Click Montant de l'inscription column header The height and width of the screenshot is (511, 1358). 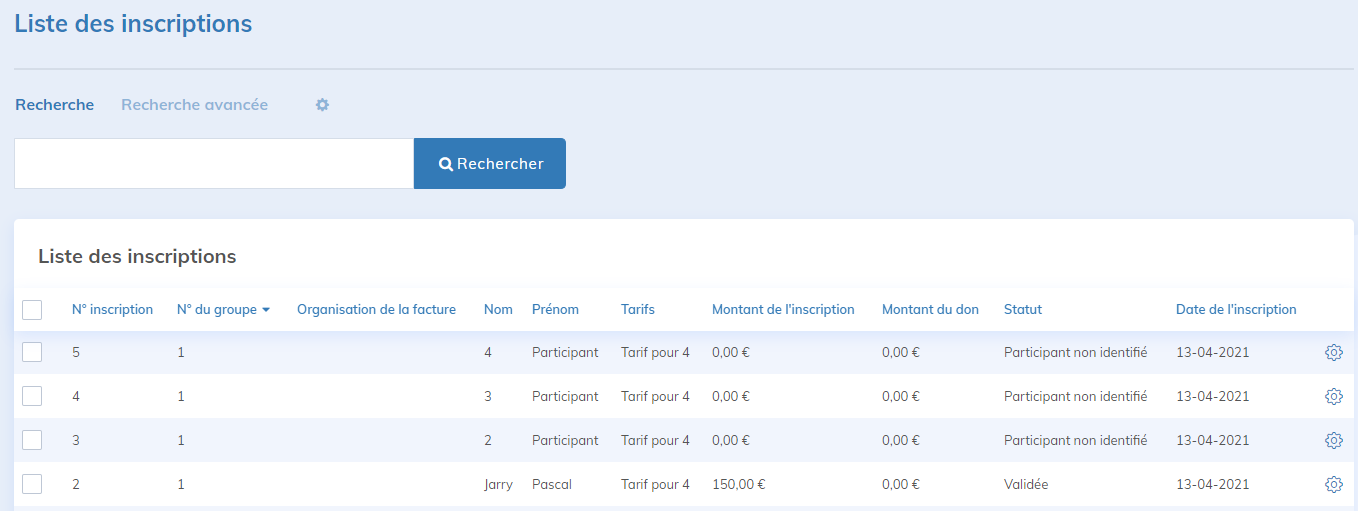point(783,310)
